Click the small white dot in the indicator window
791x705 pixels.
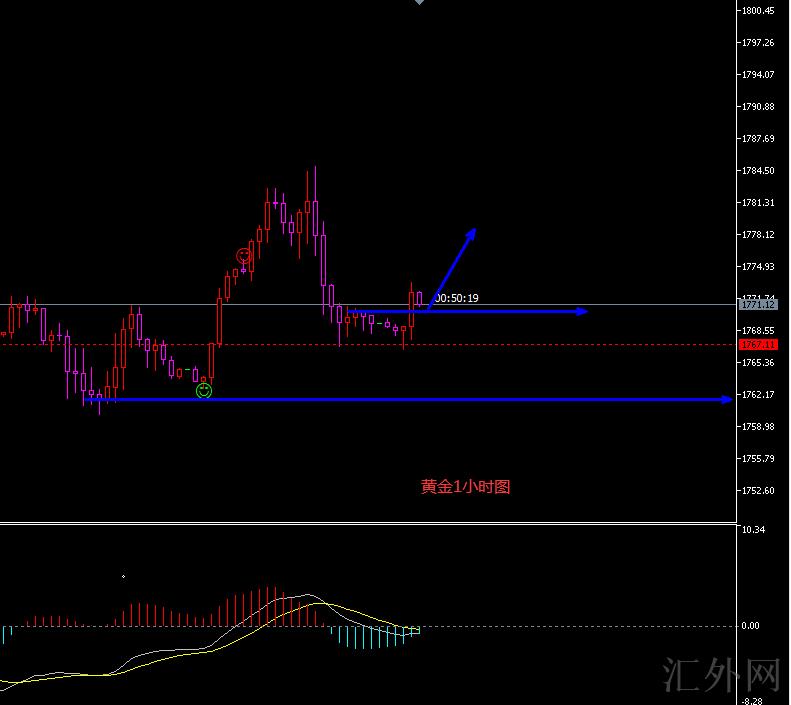click(x=123, y=576)
